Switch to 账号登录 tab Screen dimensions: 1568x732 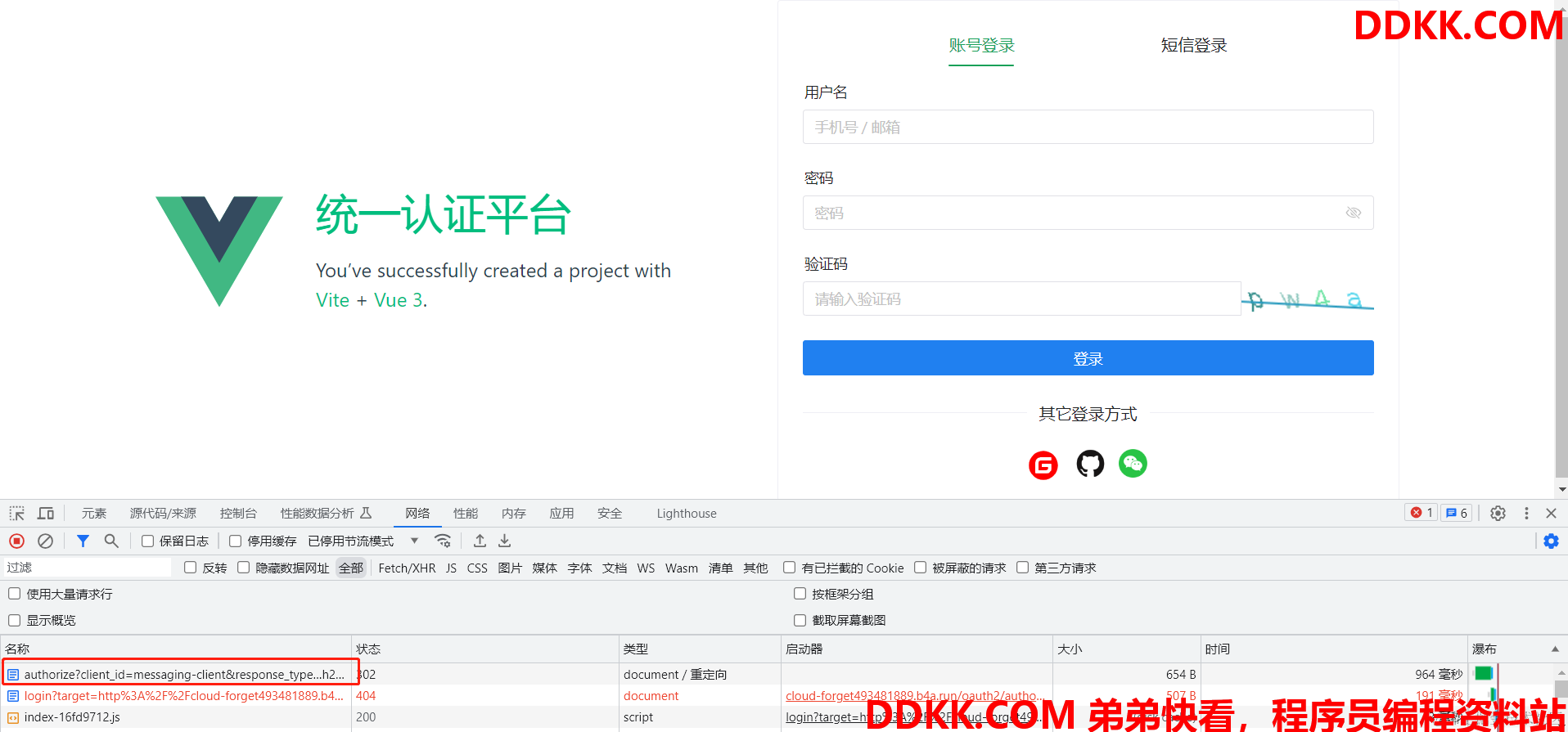(981, 46)
